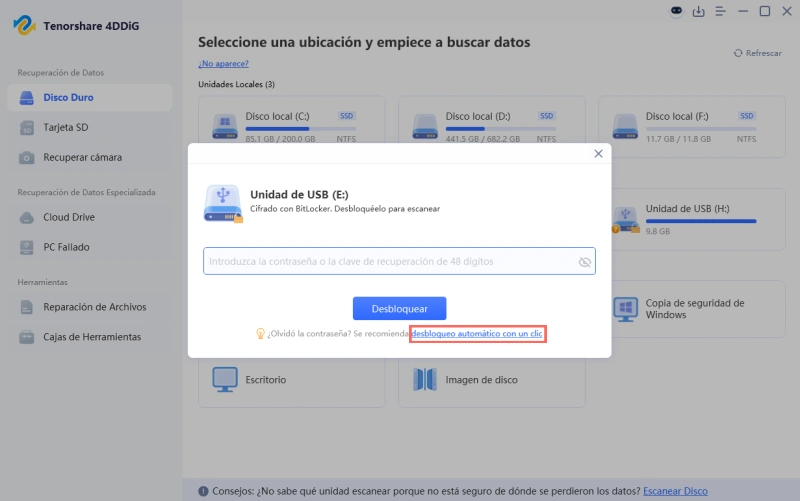Select the Disco local (F:) drive card
Image resolution: width=800 pixels, height=501 pixels.
[692, 127]
